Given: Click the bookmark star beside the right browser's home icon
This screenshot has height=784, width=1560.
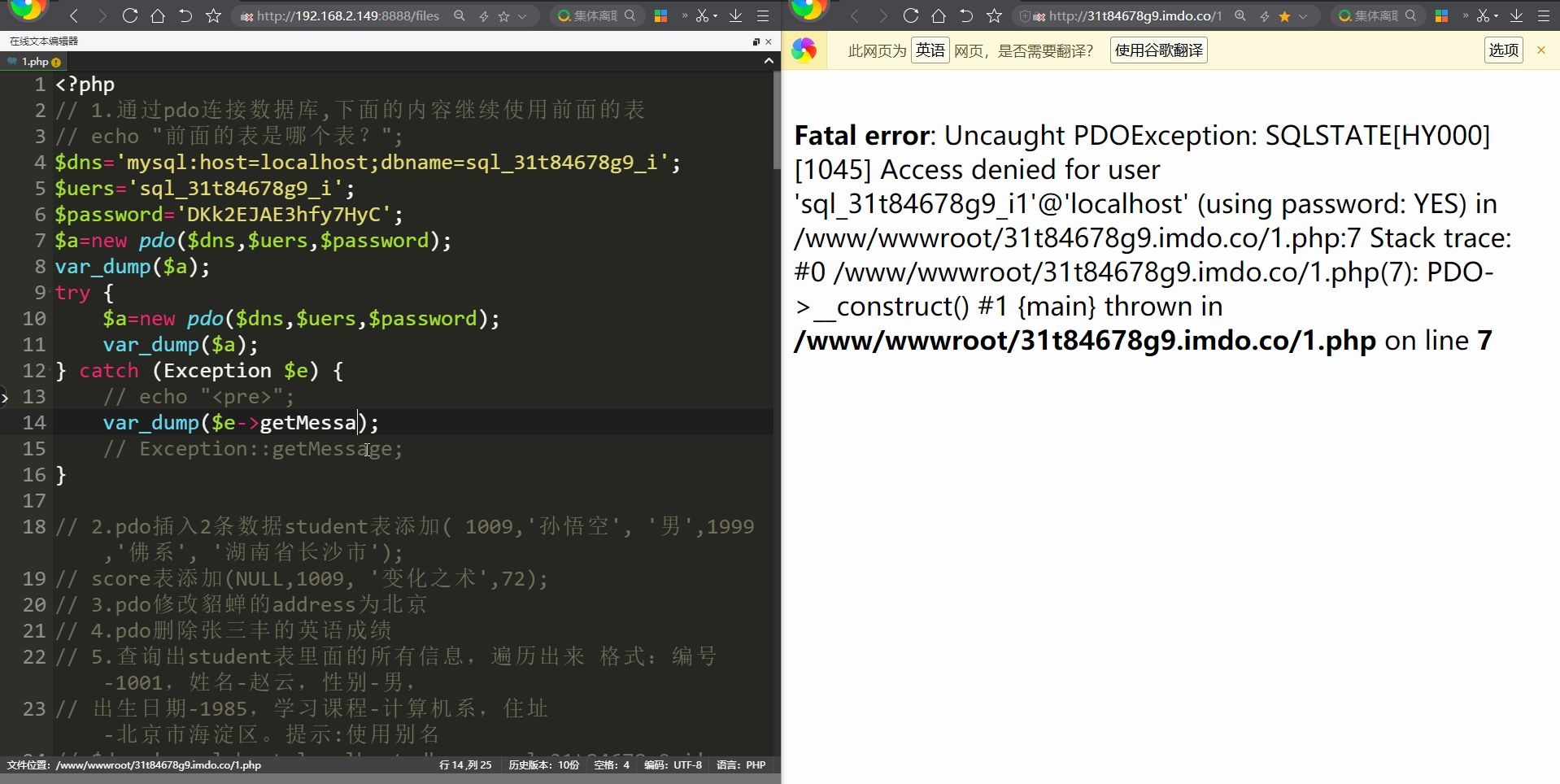Looking at the screenshot, I should (x=994, y=15).
